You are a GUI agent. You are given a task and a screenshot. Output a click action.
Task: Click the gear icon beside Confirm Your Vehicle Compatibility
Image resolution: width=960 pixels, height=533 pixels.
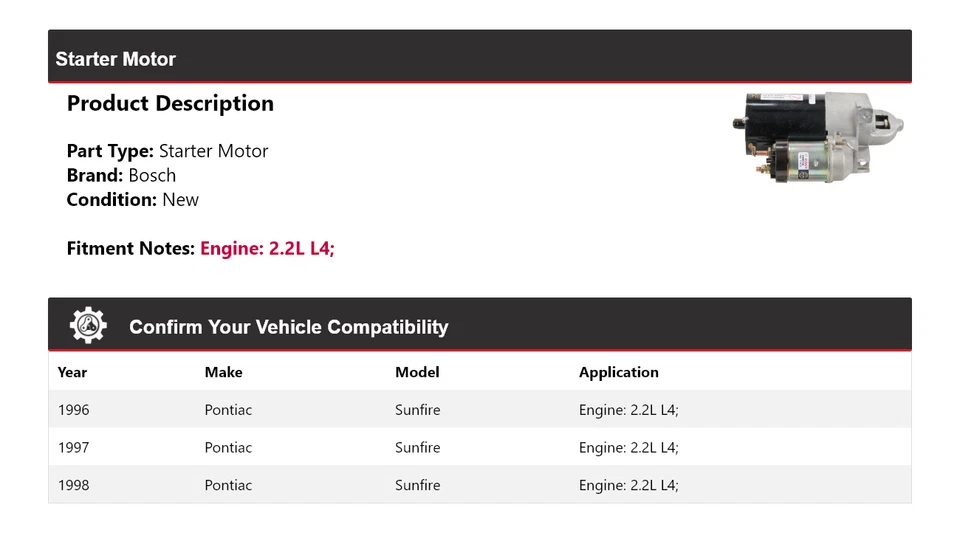click(x=88, y=326)
